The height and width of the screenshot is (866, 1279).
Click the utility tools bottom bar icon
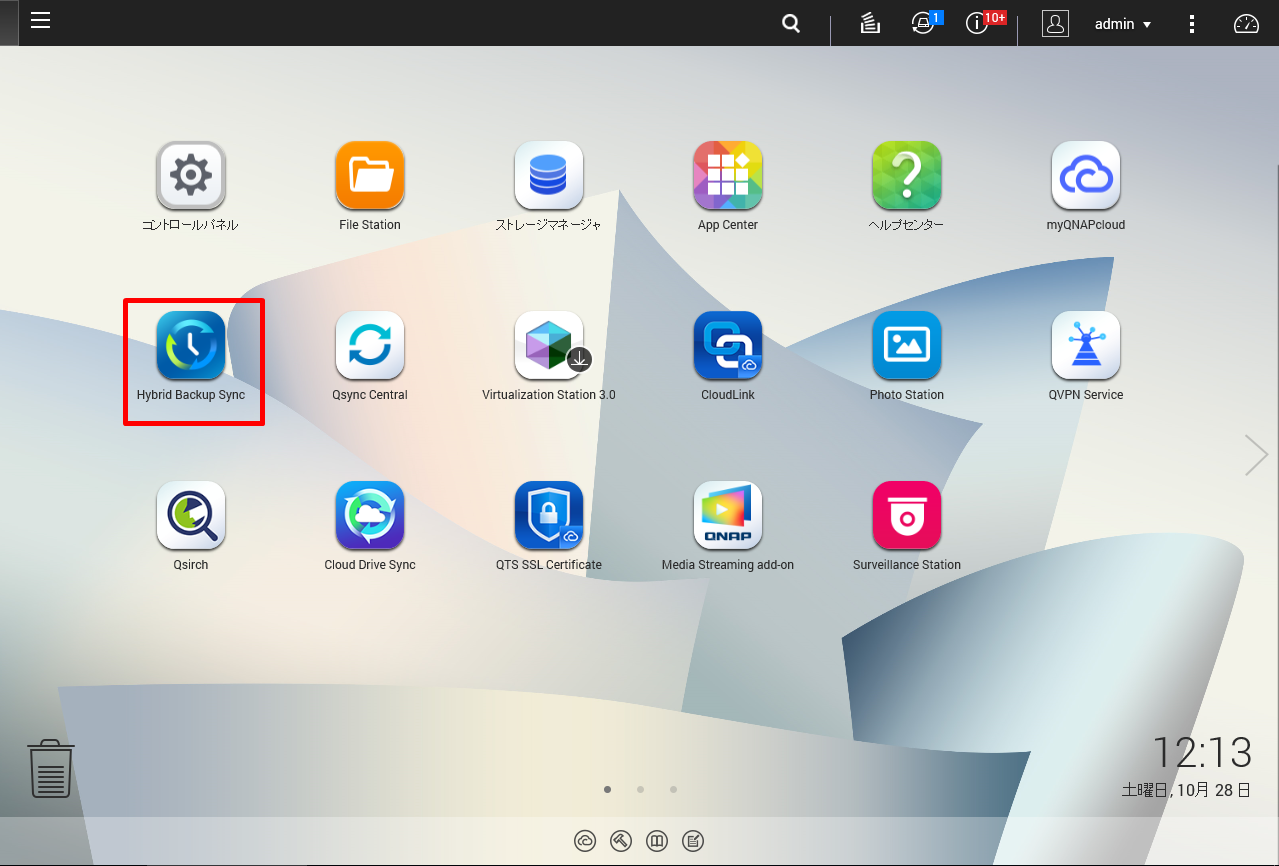[x=621, y=841]
